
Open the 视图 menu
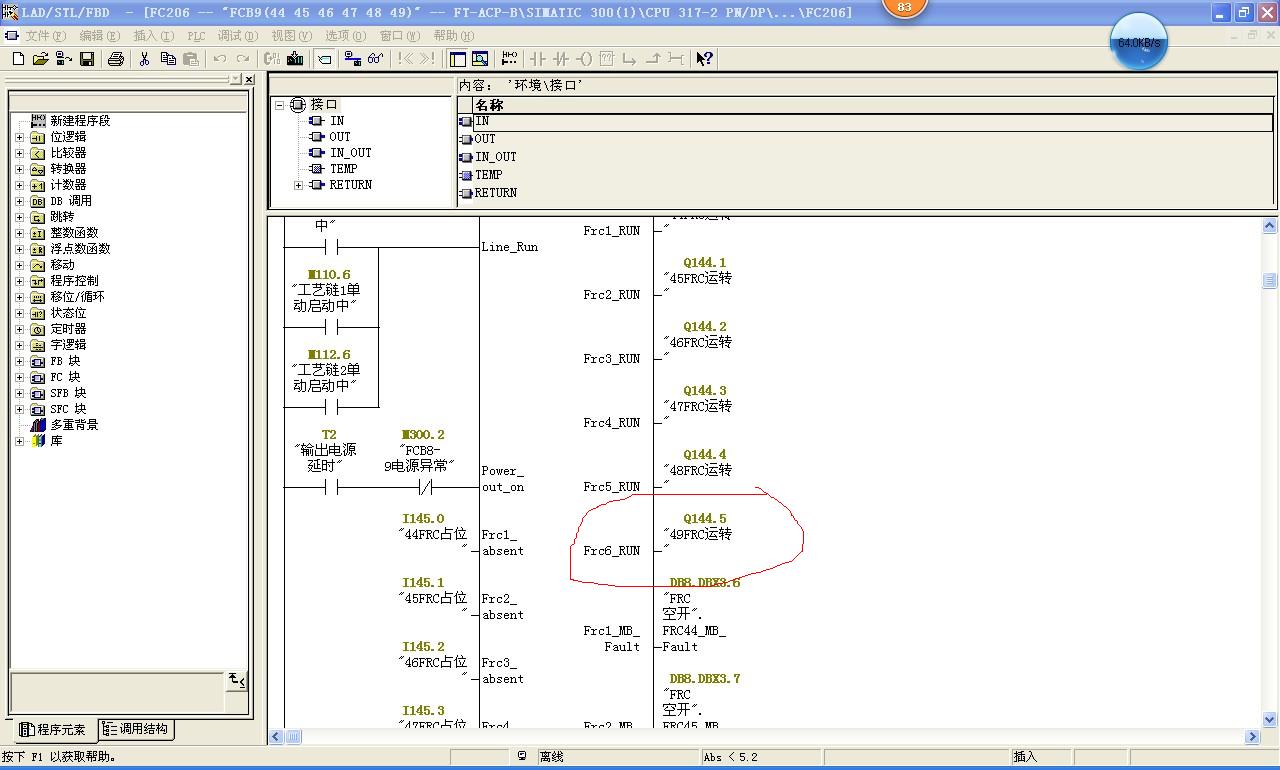[x=292, y=35]
